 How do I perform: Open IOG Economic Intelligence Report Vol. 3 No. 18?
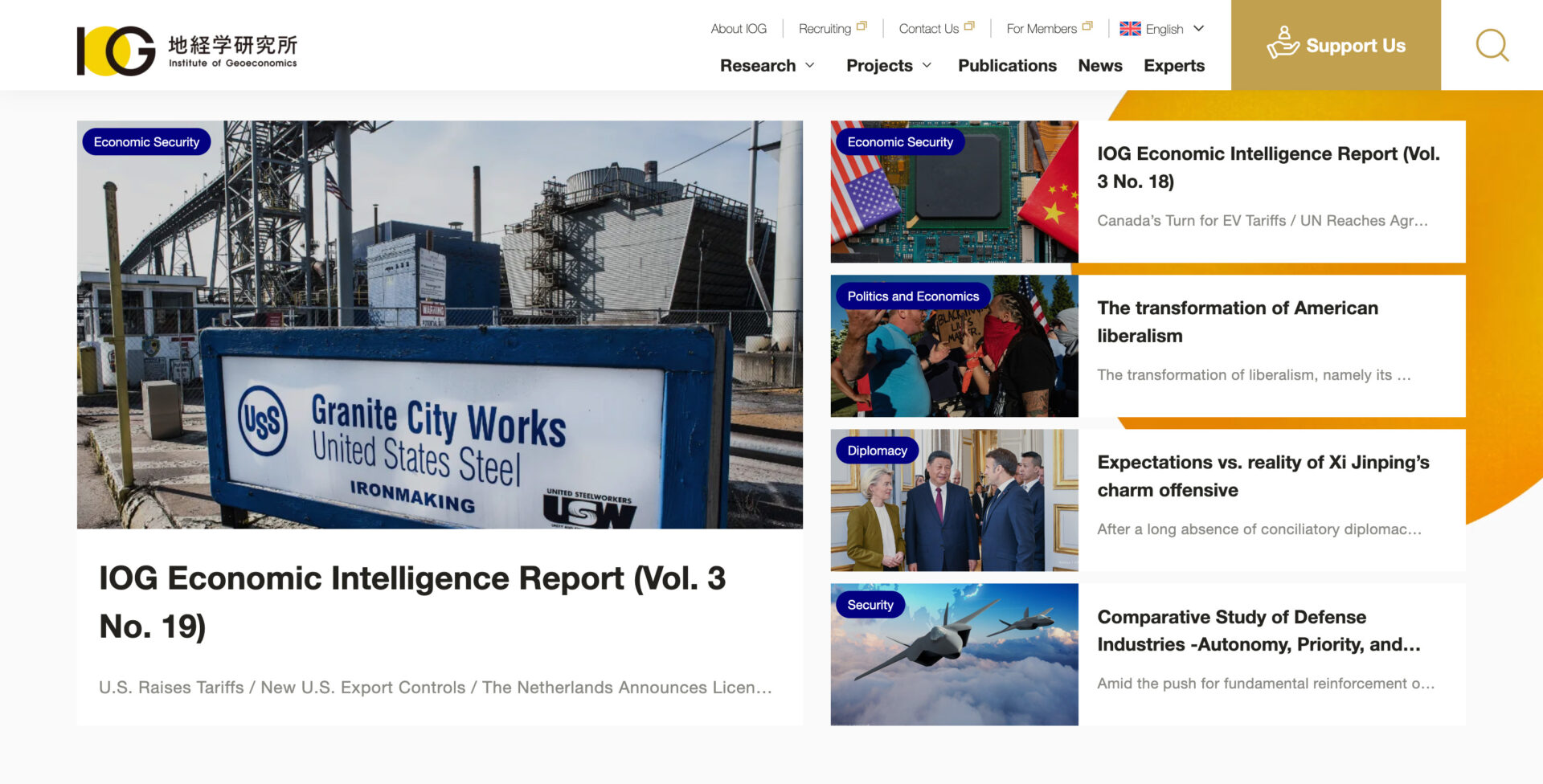(1268, 167)
